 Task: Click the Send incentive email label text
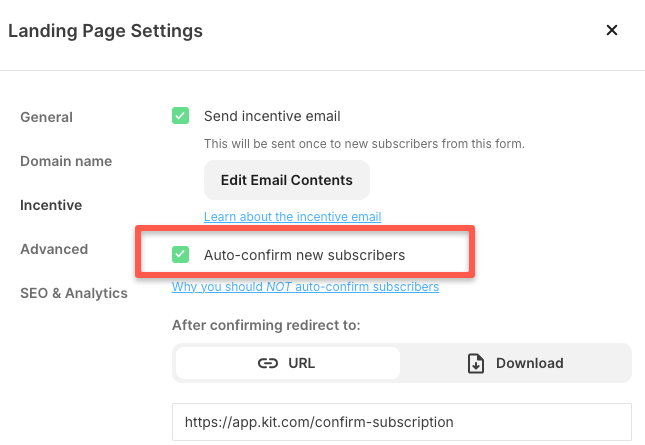click(272, 116)
